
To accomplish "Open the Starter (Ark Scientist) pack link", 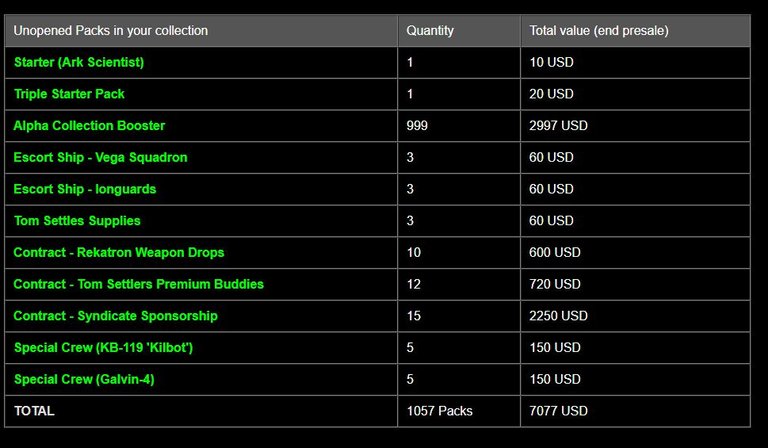I will click(79, 62).
